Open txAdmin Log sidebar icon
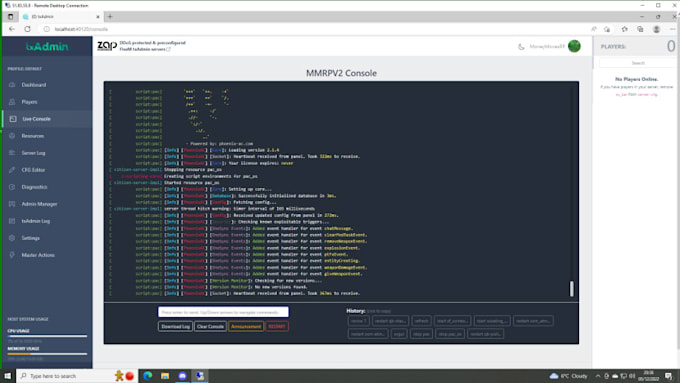This screenshot has width=680, height=383. pos(12,221)
